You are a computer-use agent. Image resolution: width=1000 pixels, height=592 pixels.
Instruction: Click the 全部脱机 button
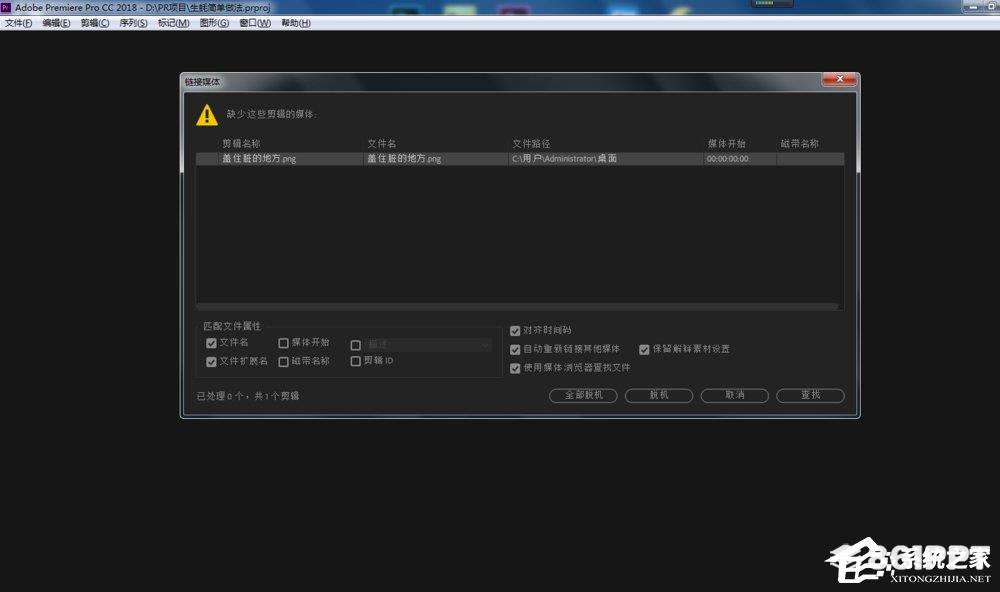[583, 396]
